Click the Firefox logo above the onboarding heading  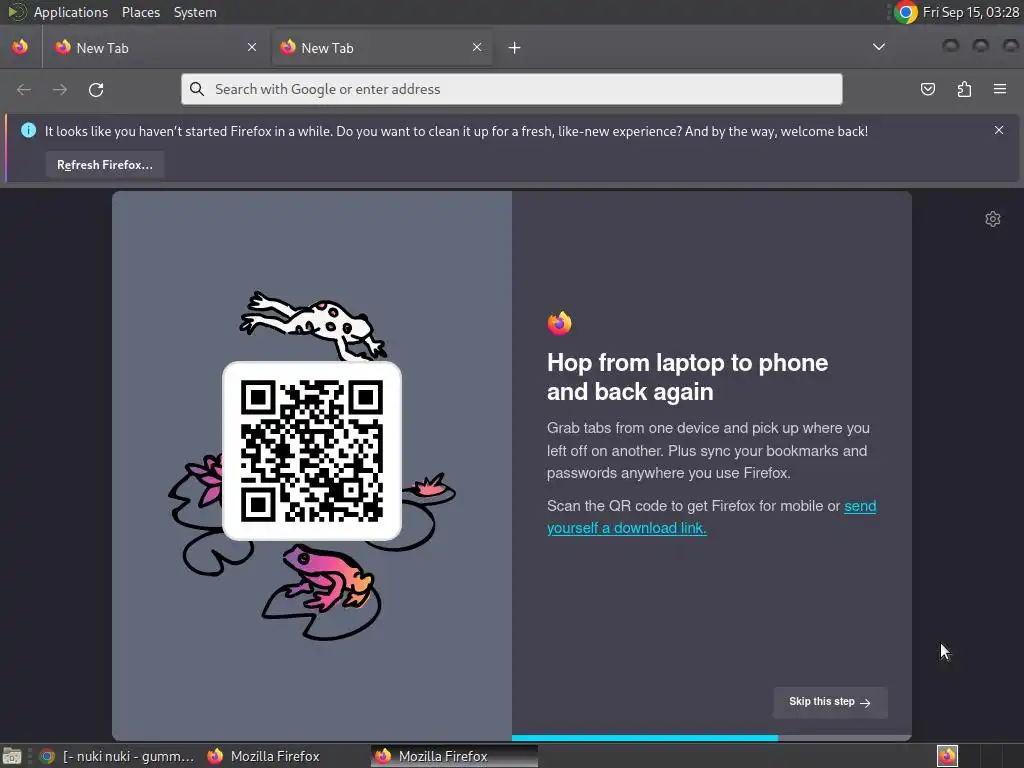[x=560, y=323]
